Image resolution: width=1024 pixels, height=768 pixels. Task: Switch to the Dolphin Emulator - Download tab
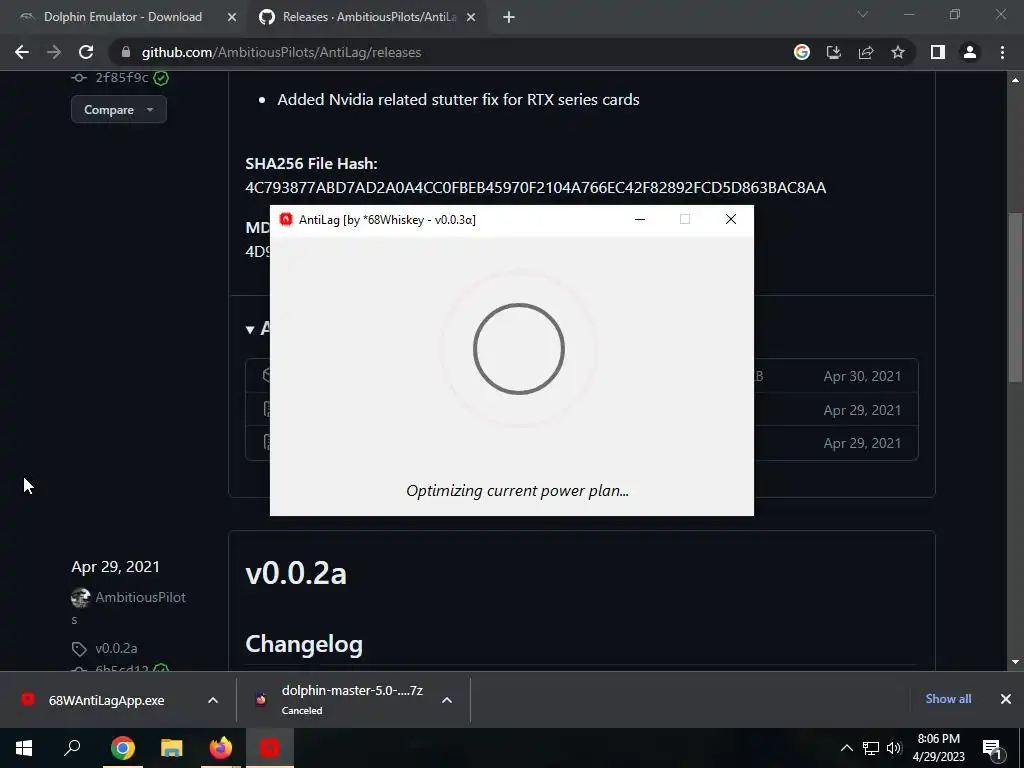[x=122, y=17]
